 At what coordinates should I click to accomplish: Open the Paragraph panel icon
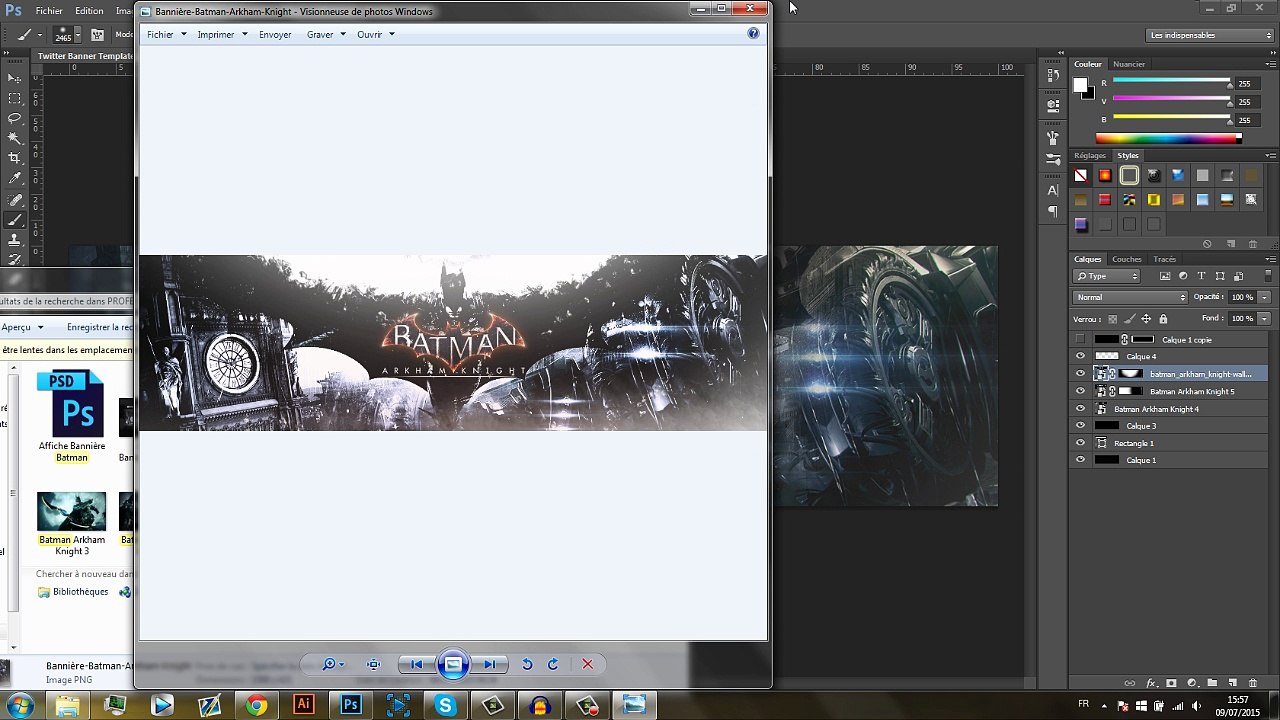point(1053,211)
